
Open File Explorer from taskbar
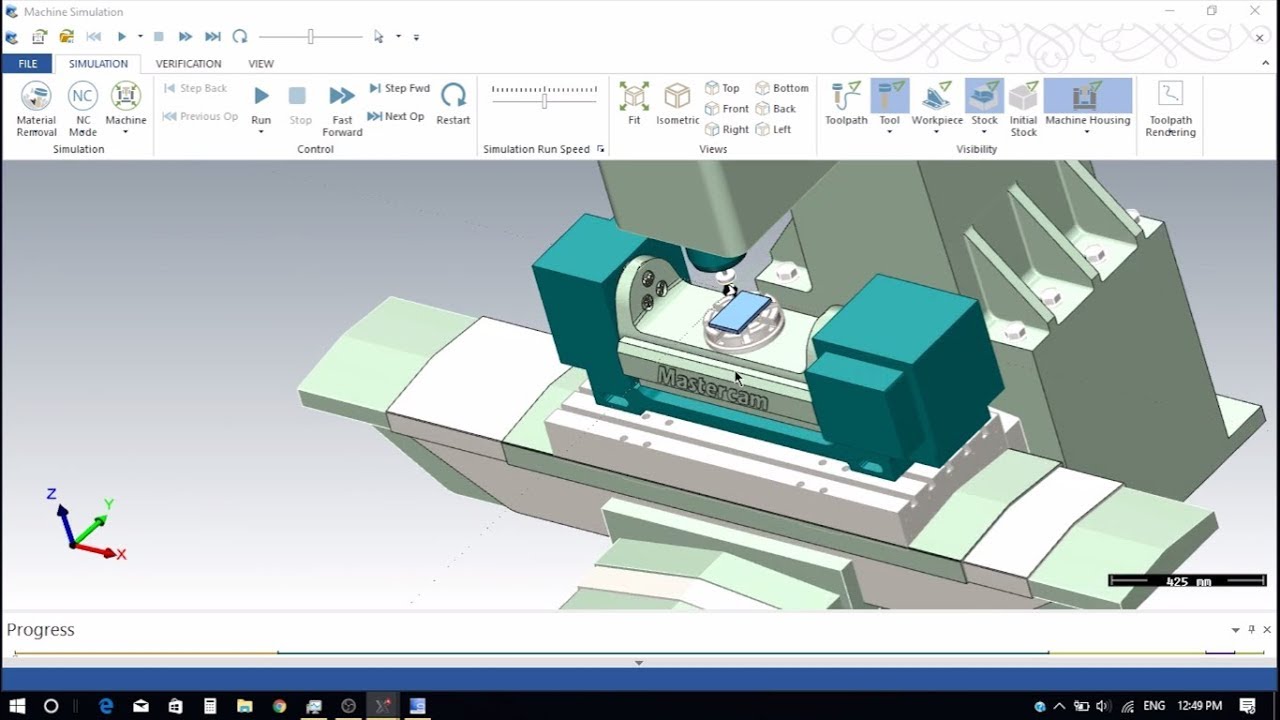pyautogui.click(x=244, y=706)
